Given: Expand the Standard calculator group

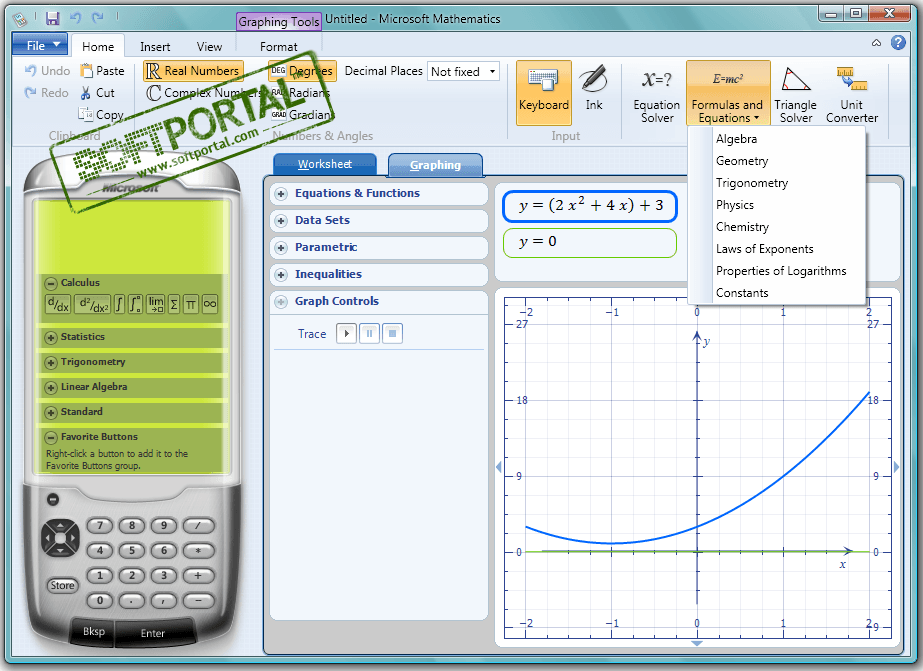Looking at the screenshot, I should click(x=51, y=412).
